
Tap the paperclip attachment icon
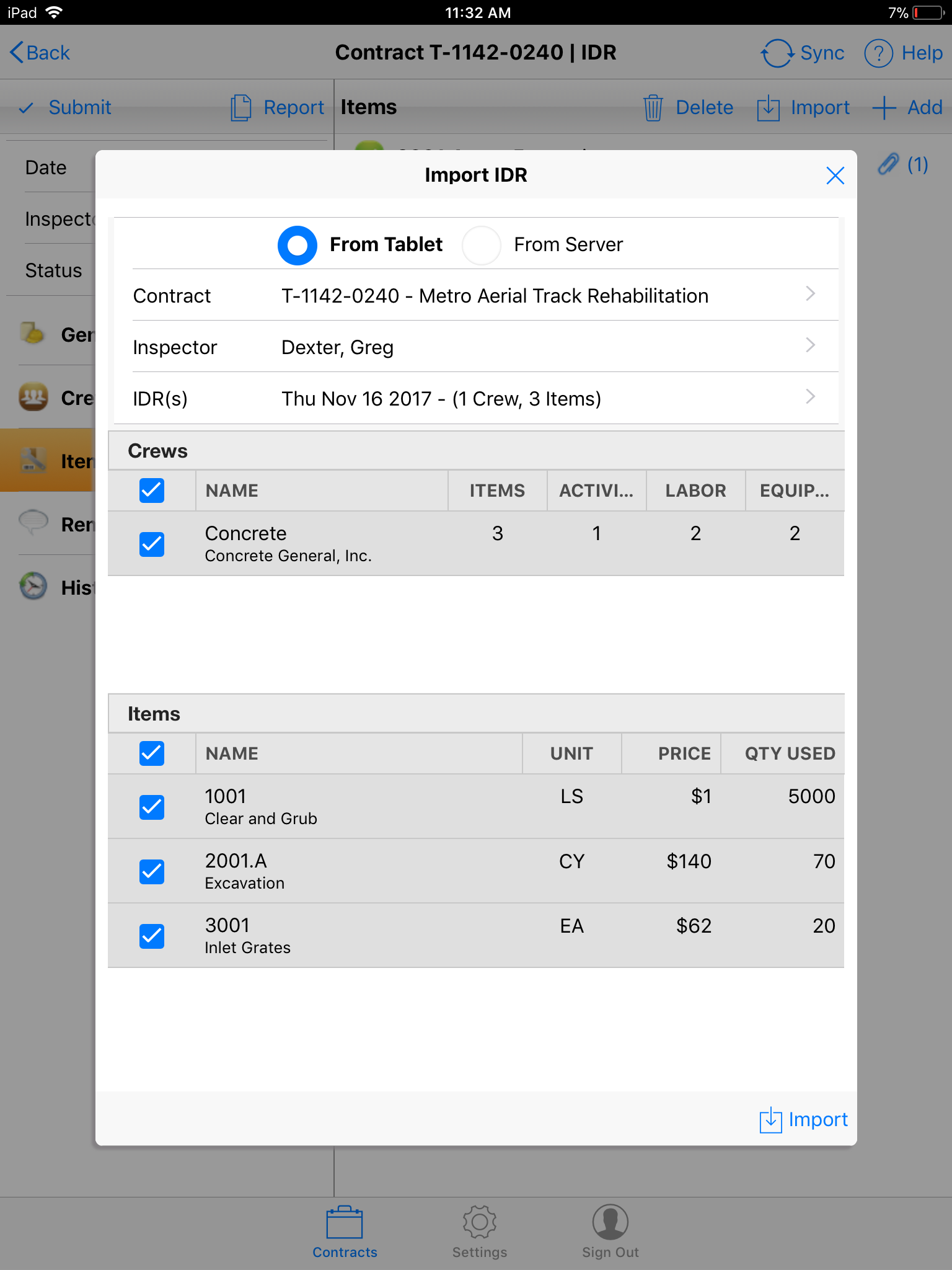(888, 164)
